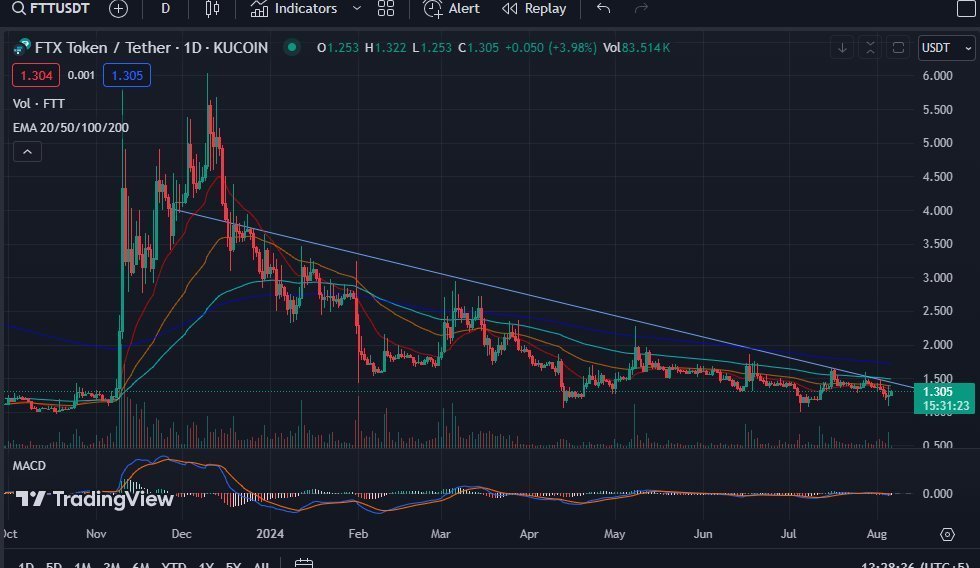Open chart settings gear near time axis
This screenshot has width=980, height=568.
coord(948,534)
